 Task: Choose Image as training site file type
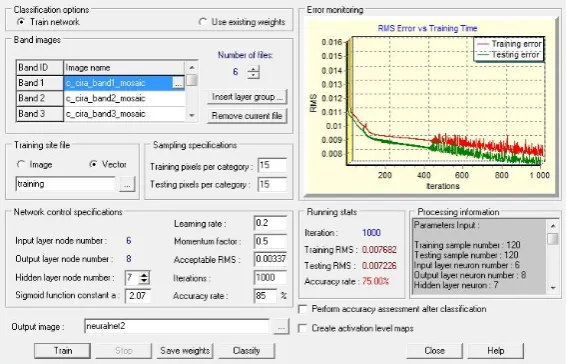tap(21, 164)
